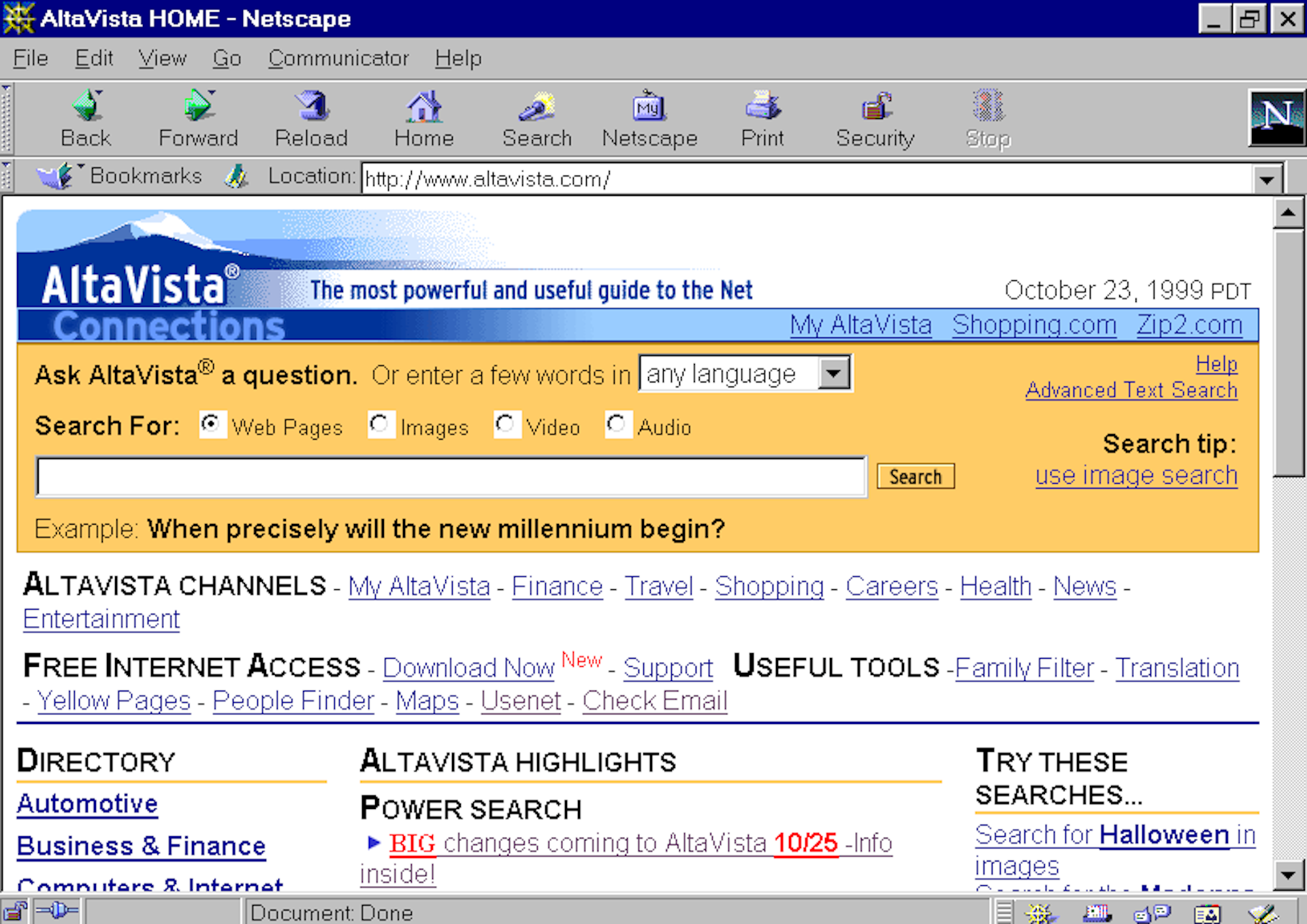Open the Communicator menu

click(x=338, y=59)
